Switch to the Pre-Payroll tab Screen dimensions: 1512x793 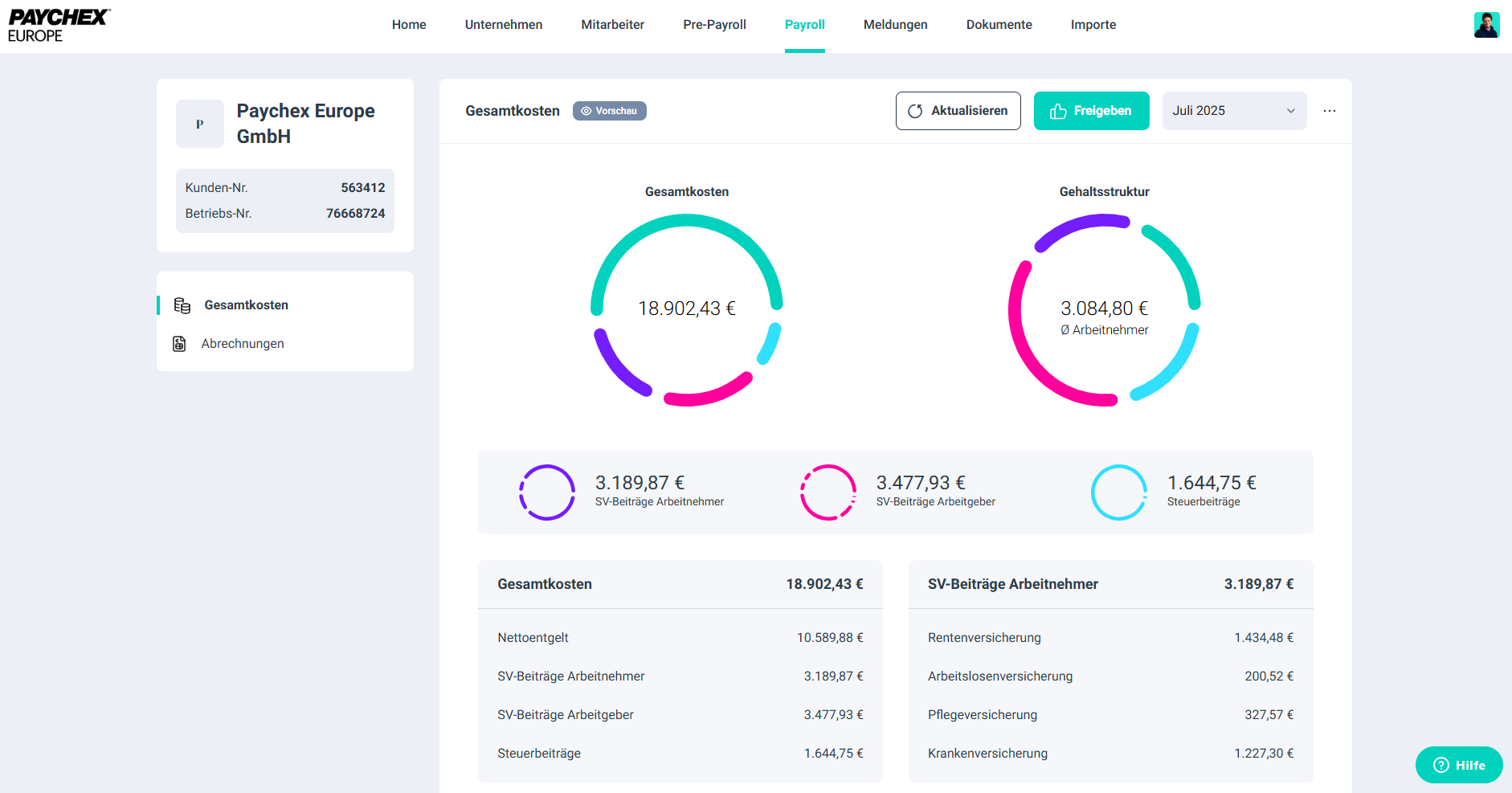pos(714,25)
